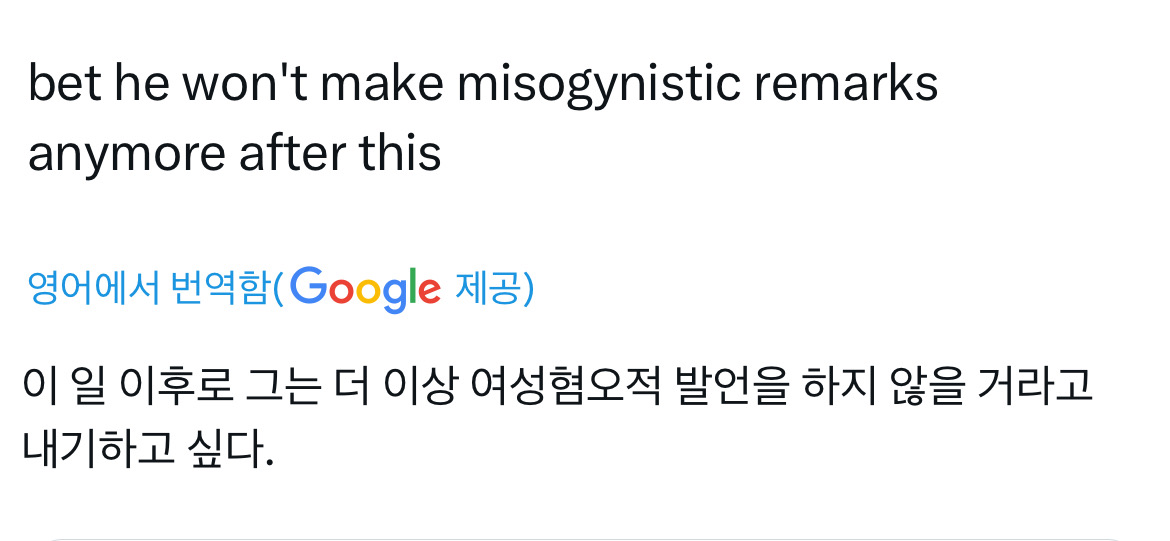Click the red 'e' in Google logo
1170x541 pixels.
[x=428, y=291]
